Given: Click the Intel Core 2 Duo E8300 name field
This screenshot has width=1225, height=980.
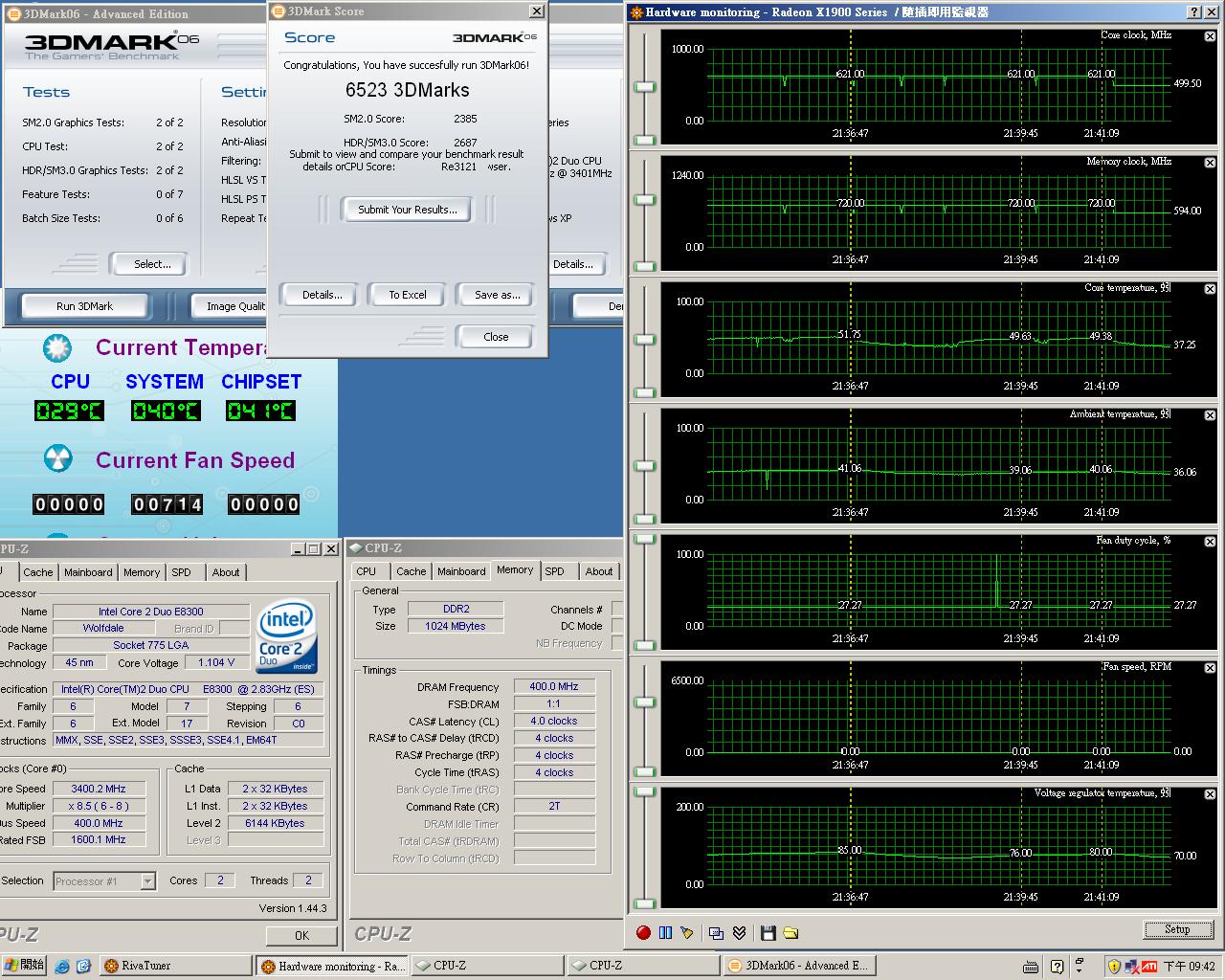Looking at the screenshot, I should (151, 612).
